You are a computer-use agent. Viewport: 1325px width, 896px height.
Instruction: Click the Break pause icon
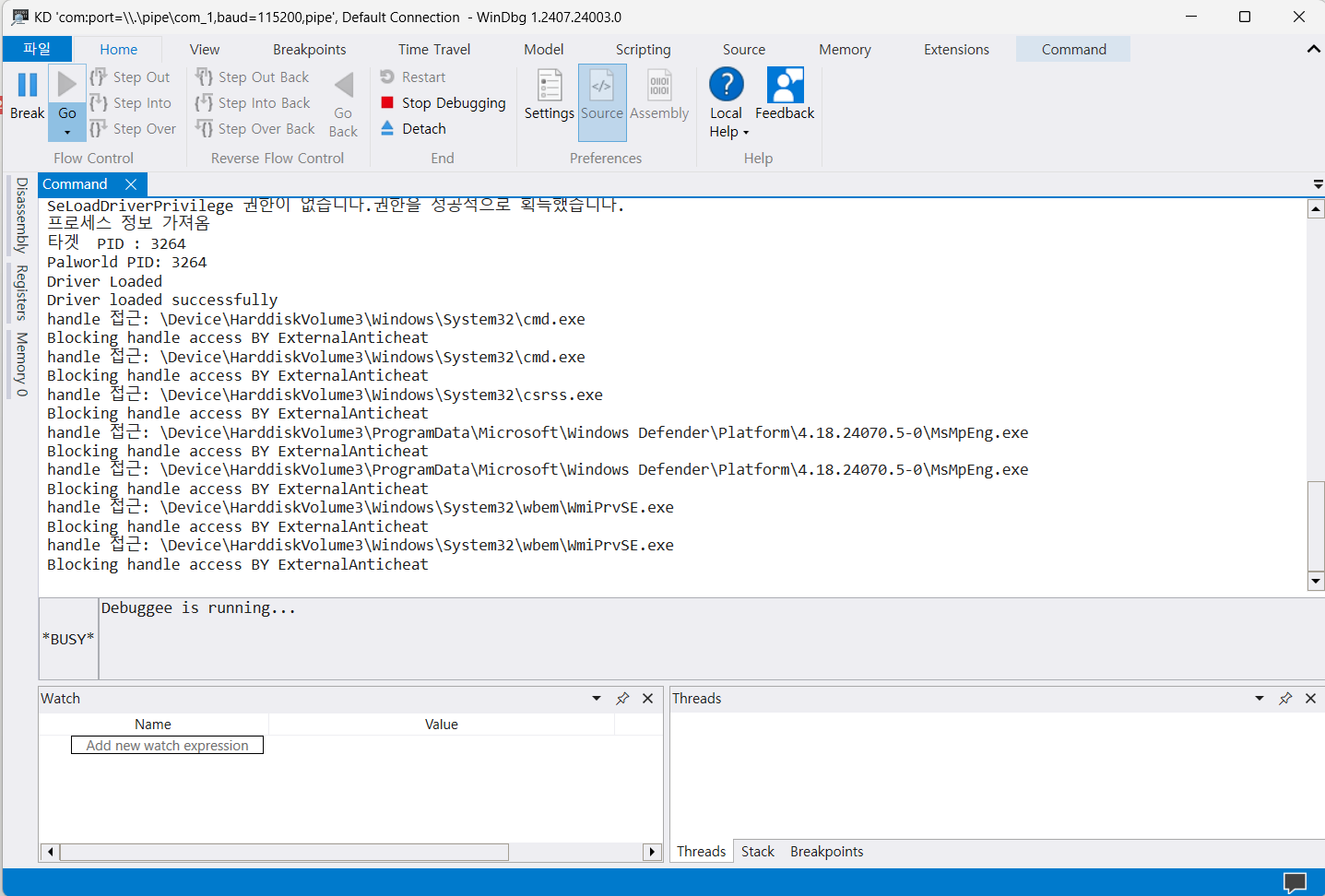pyautogui.click(x=28, y=85)
